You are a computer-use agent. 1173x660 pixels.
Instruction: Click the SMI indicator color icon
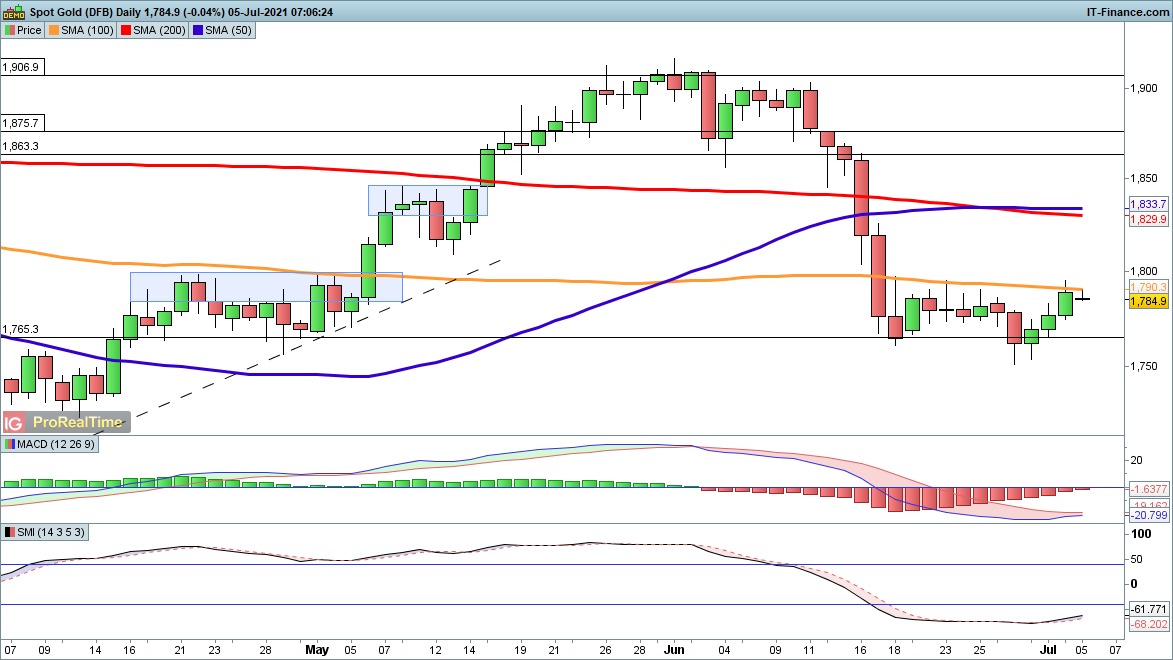pyautogui.click(x=9, y=531)
